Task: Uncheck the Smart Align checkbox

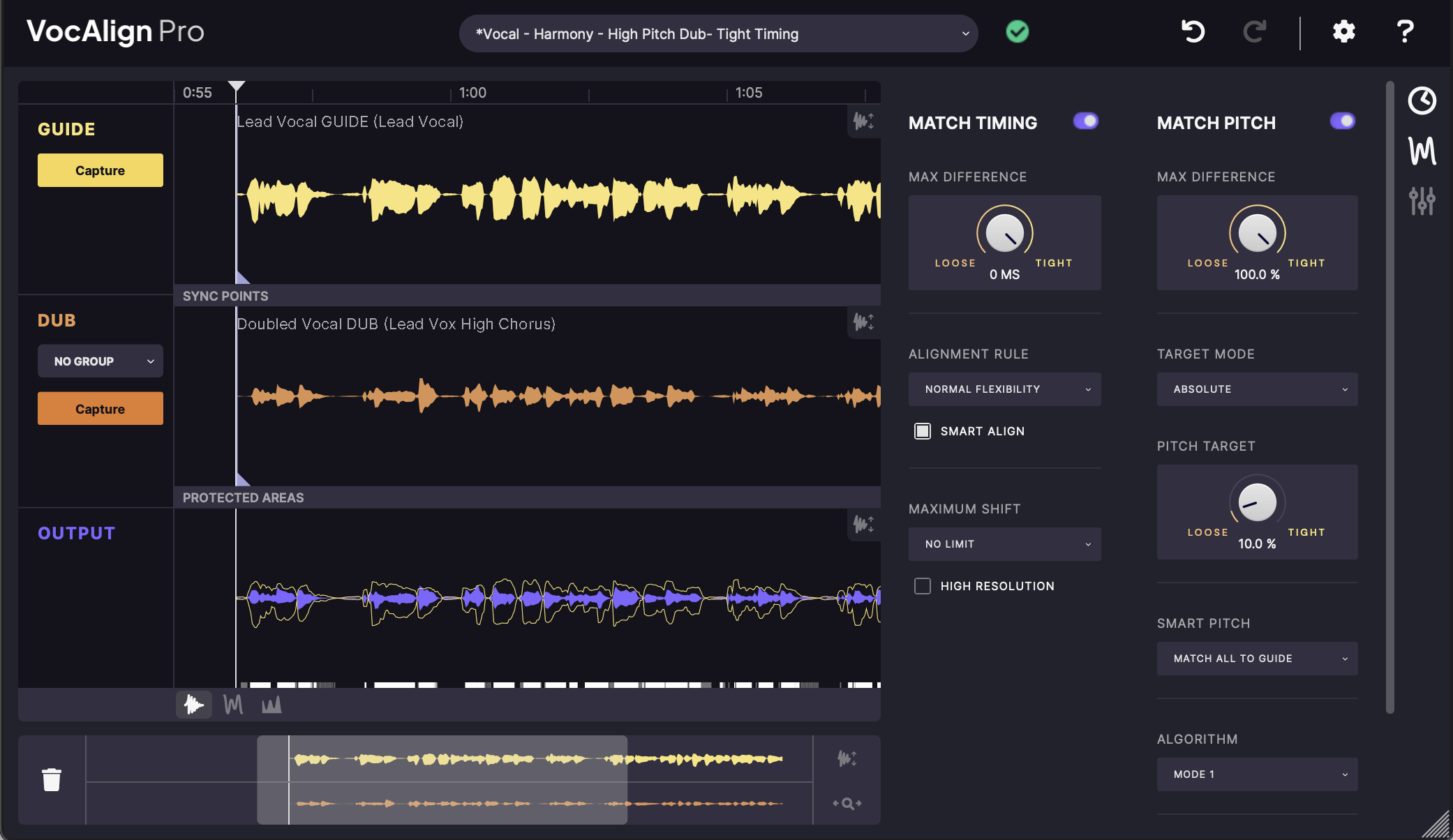Action: [x=923, y=431]
